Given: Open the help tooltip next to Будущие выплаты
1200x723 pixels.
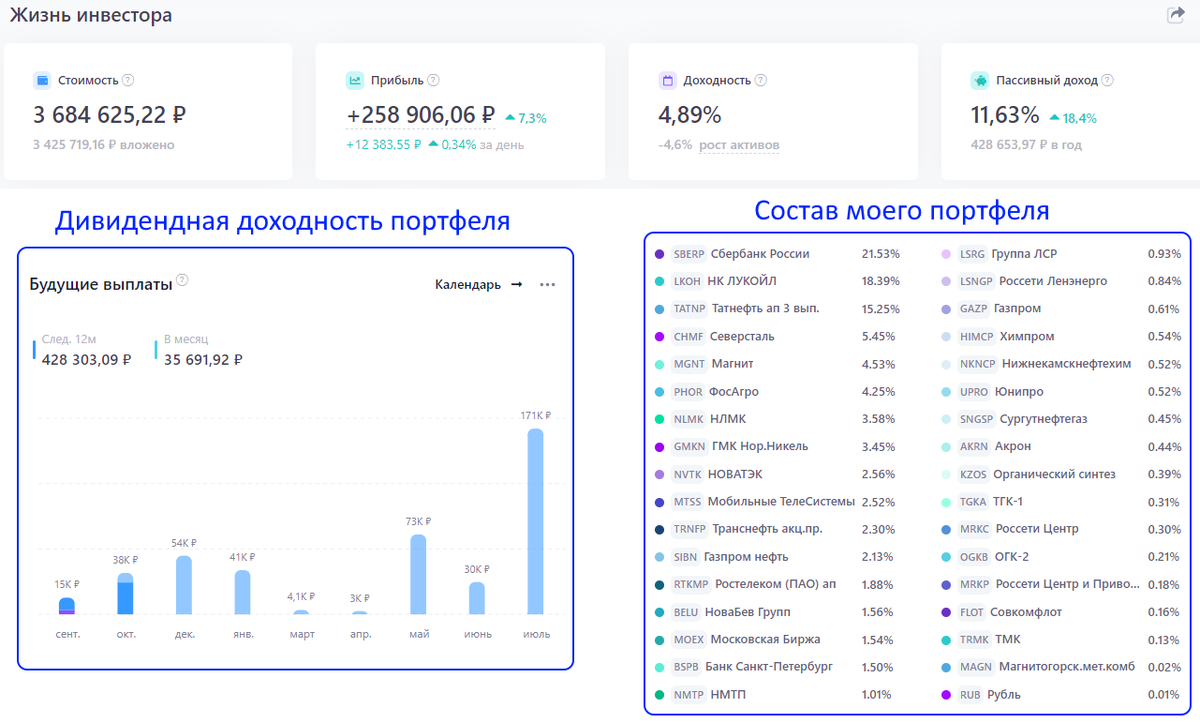Looking at the screenshot, I should tap(182, 281).
